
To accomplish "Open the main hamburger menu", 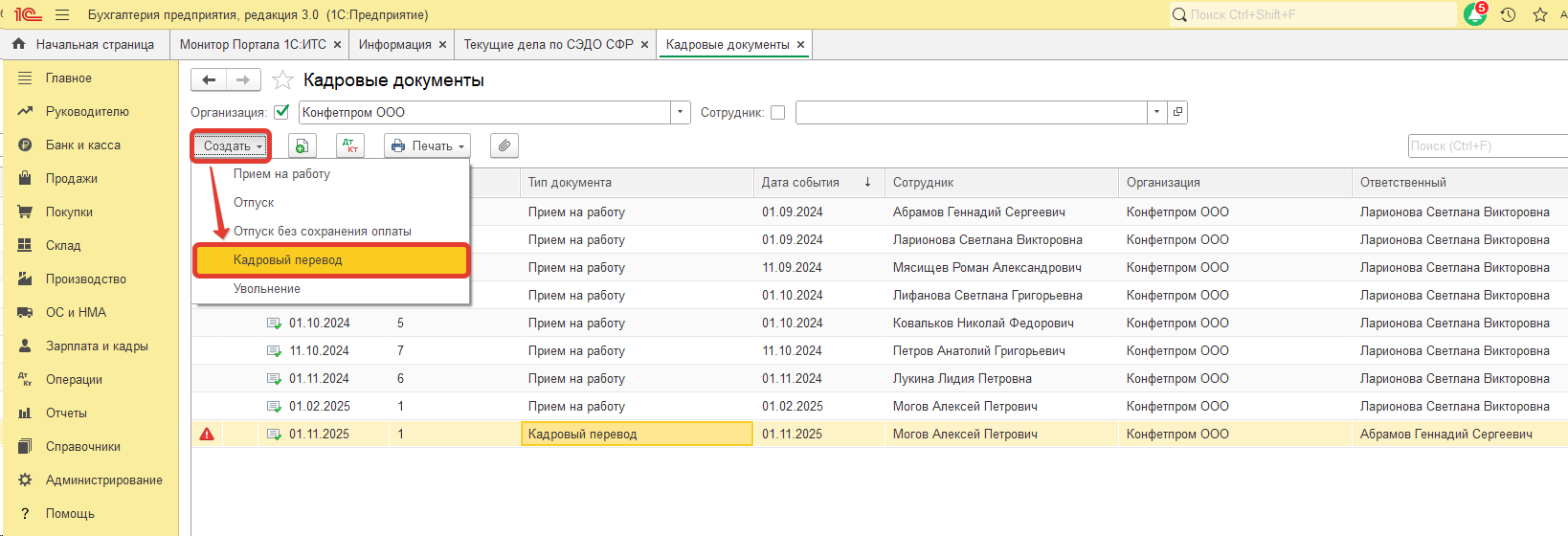I will pos(62,14).
